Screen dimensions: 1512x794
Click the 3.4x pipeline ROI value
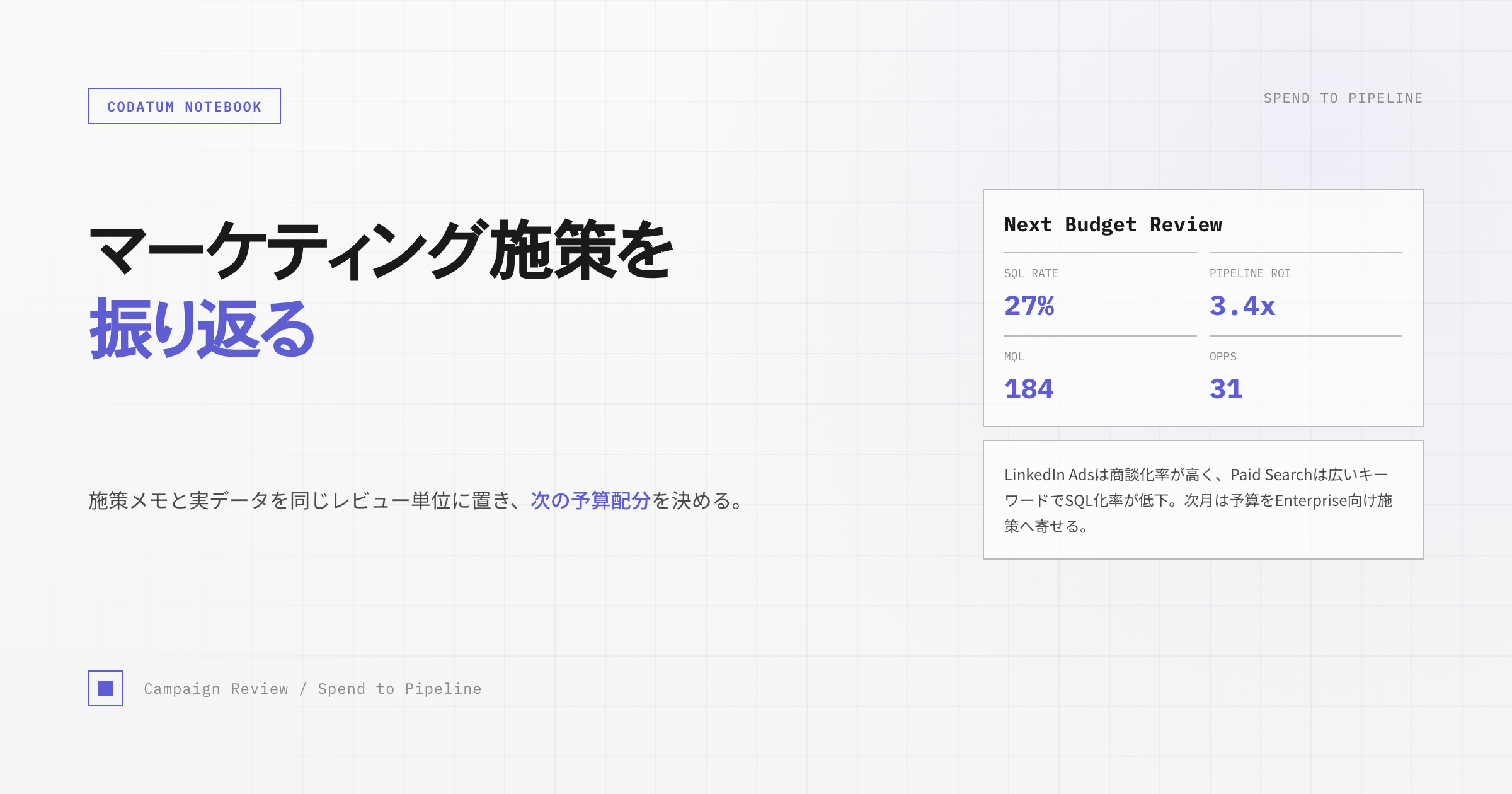coord(1242,306)
